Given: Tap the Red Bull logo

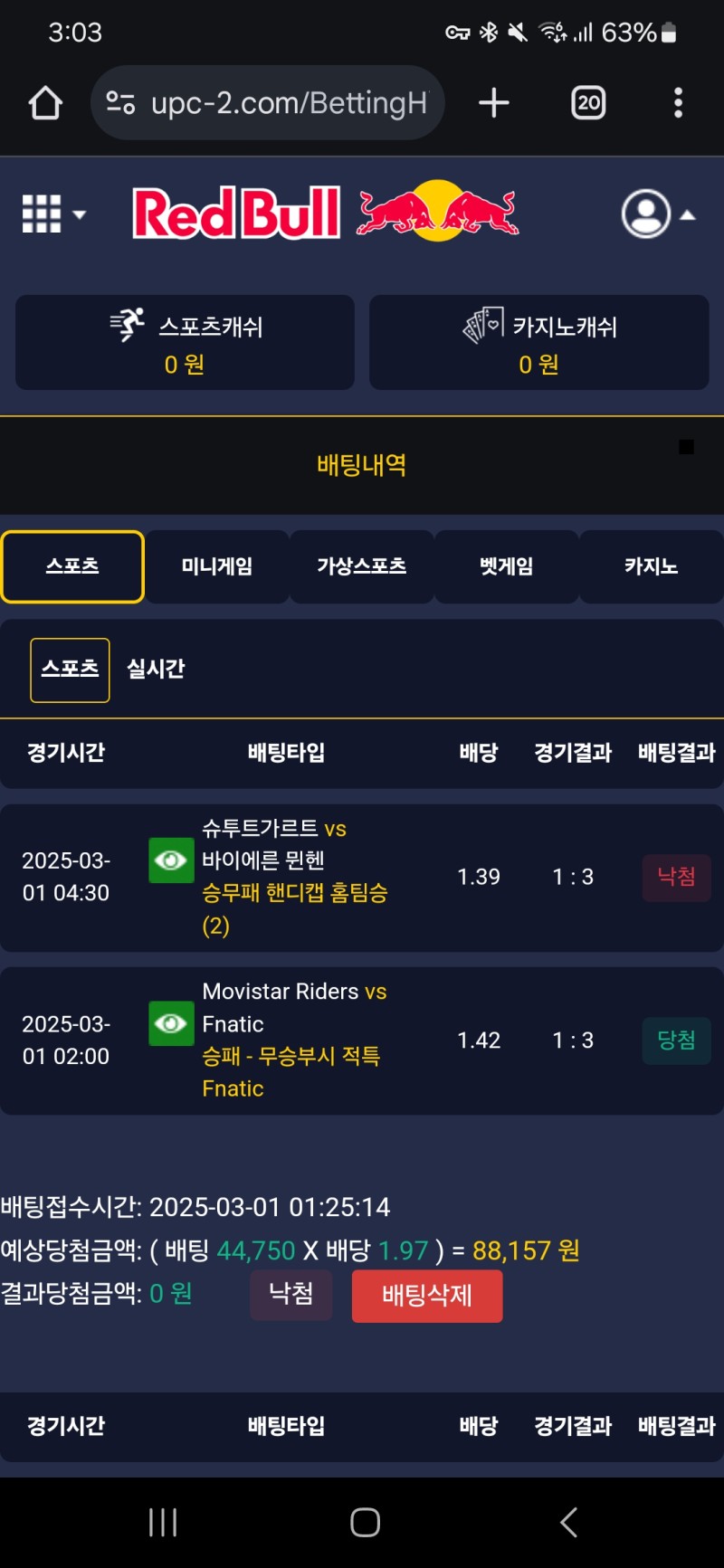Looking at the screenshot, I should (326, 214).
